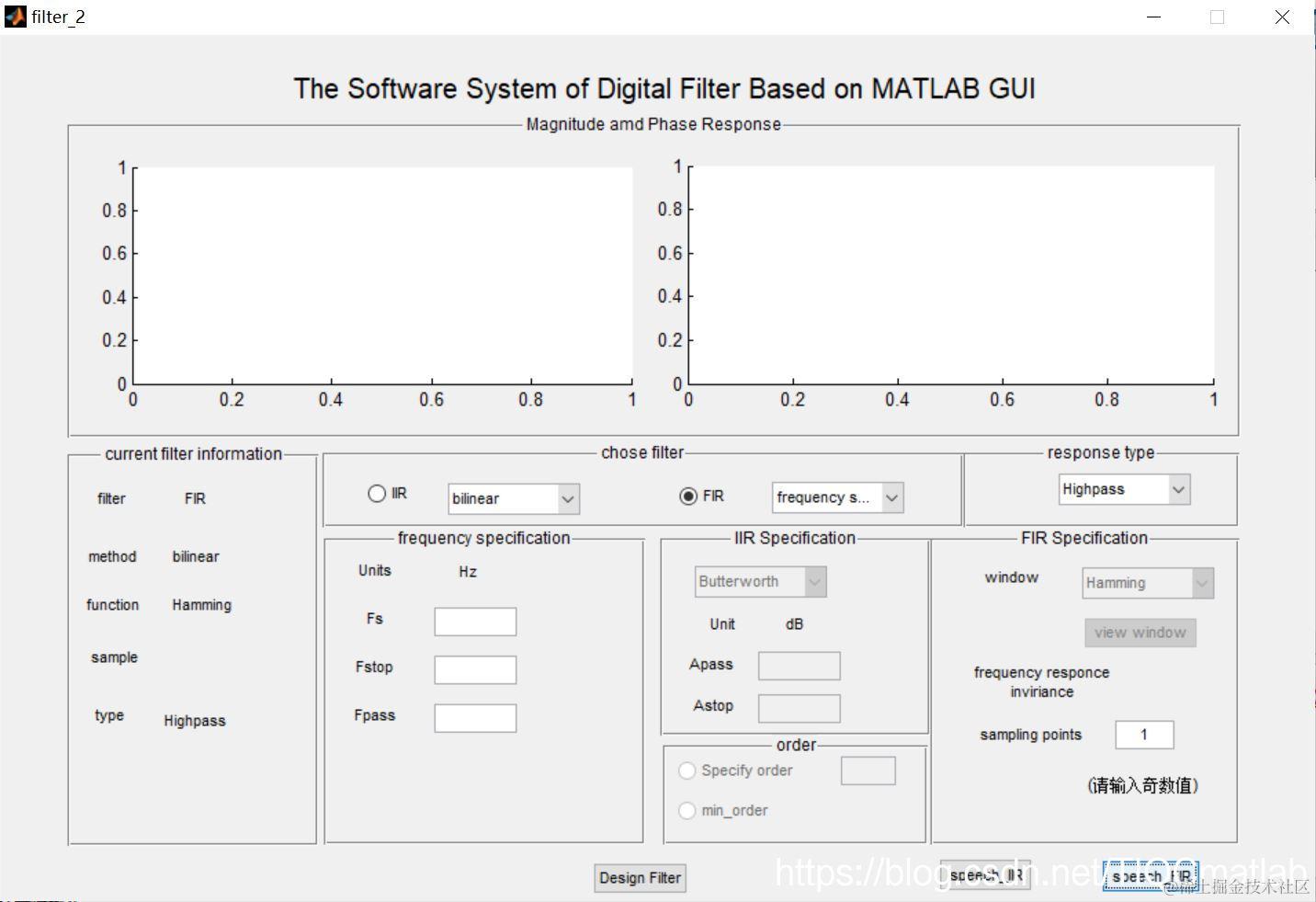1316x902 pixels.
Task: Click the speech_FIR button
Action: tap(1151, 876)
